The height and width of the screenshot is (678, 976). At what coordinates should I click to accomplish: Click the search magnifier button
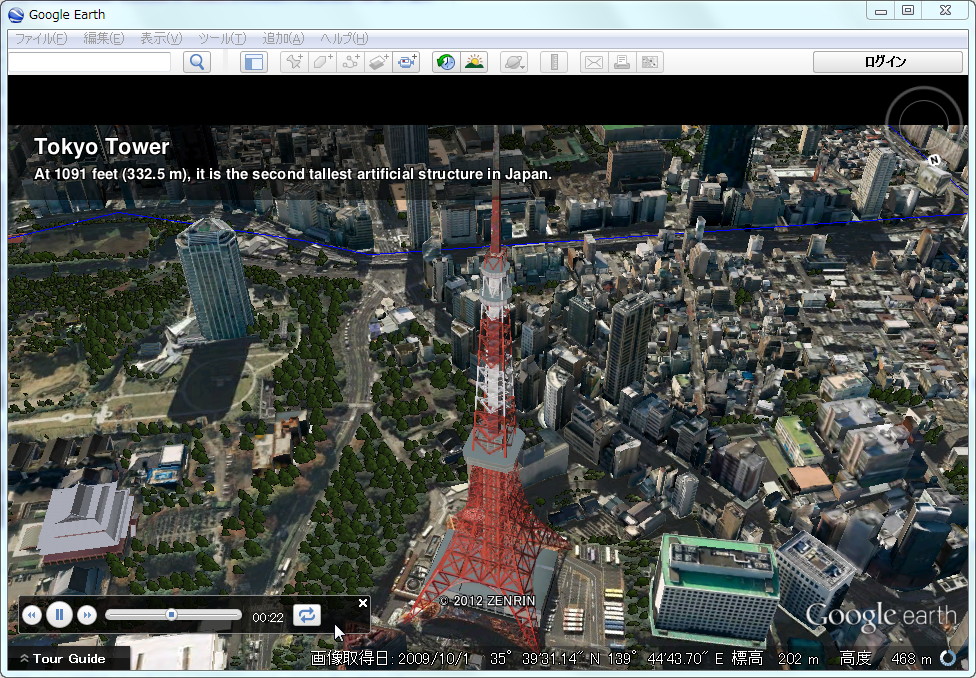(197, 62)
